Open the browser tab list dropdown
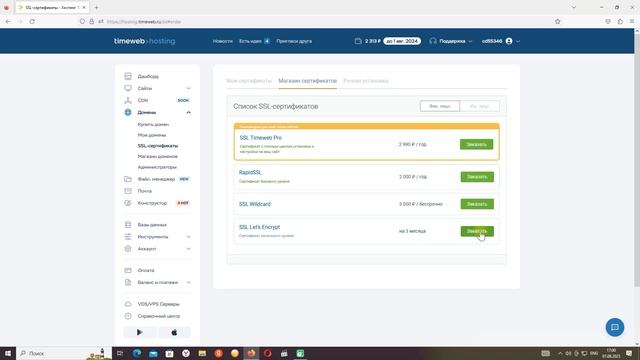Image resolution: width=640 pixels, height=360 pixels. click(573, 7)
